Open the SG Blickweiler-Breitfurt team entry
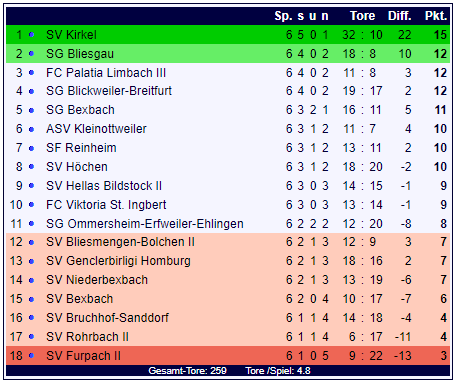The height and width of the screenshot is (380, 457). [x=109, y=91]
